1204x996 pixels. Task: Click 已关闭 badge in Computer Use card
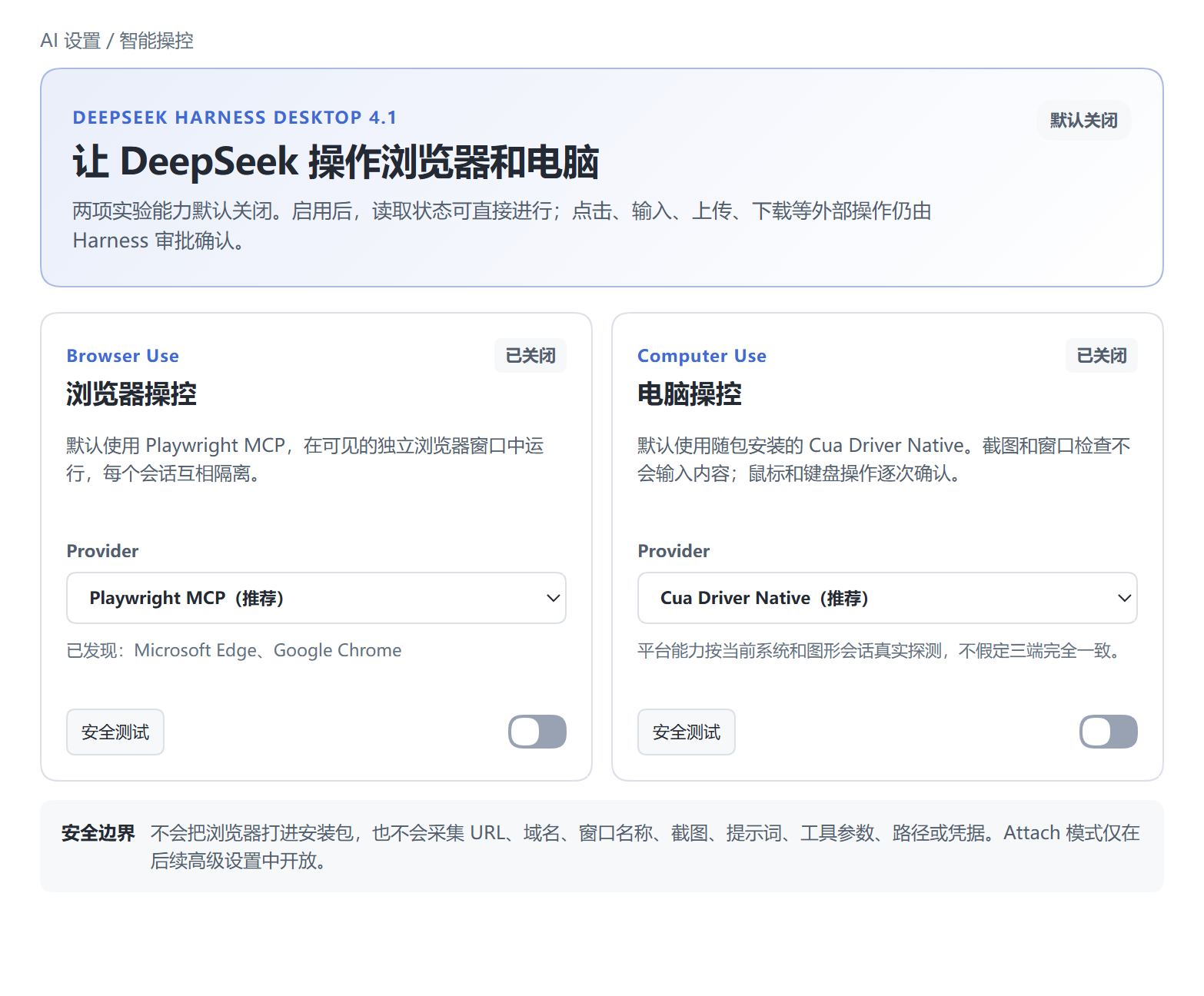(1102, 356)
